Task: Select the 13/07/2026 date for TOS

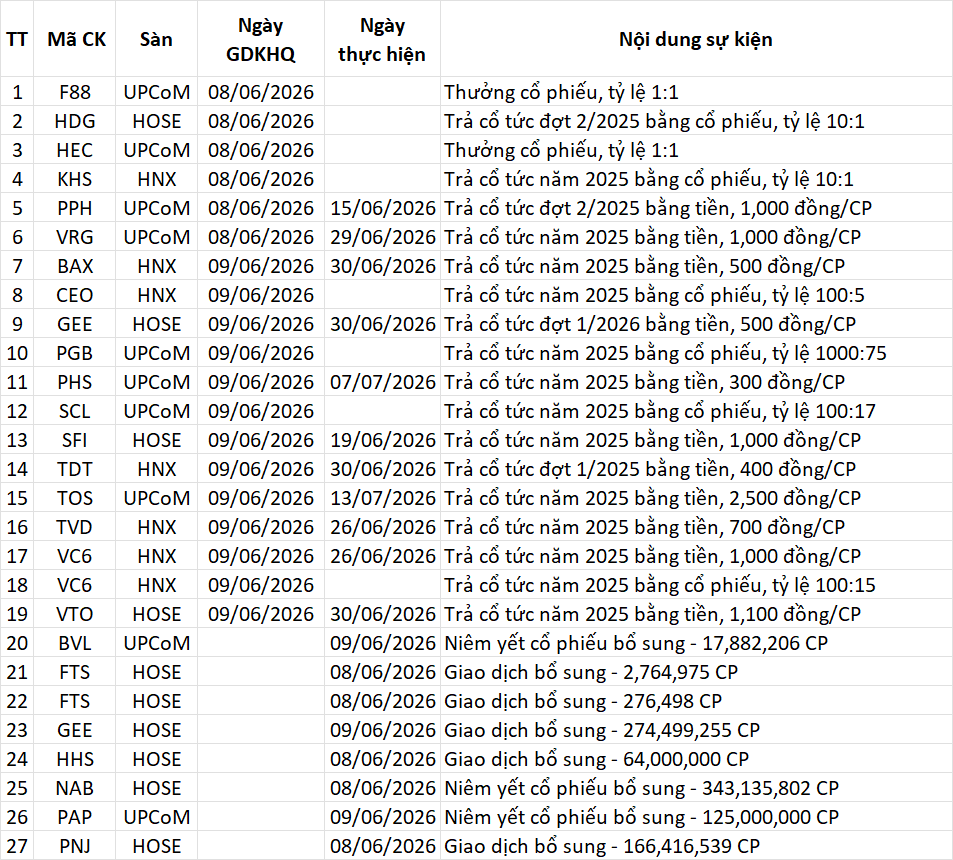Action: [x=383, y=498]
